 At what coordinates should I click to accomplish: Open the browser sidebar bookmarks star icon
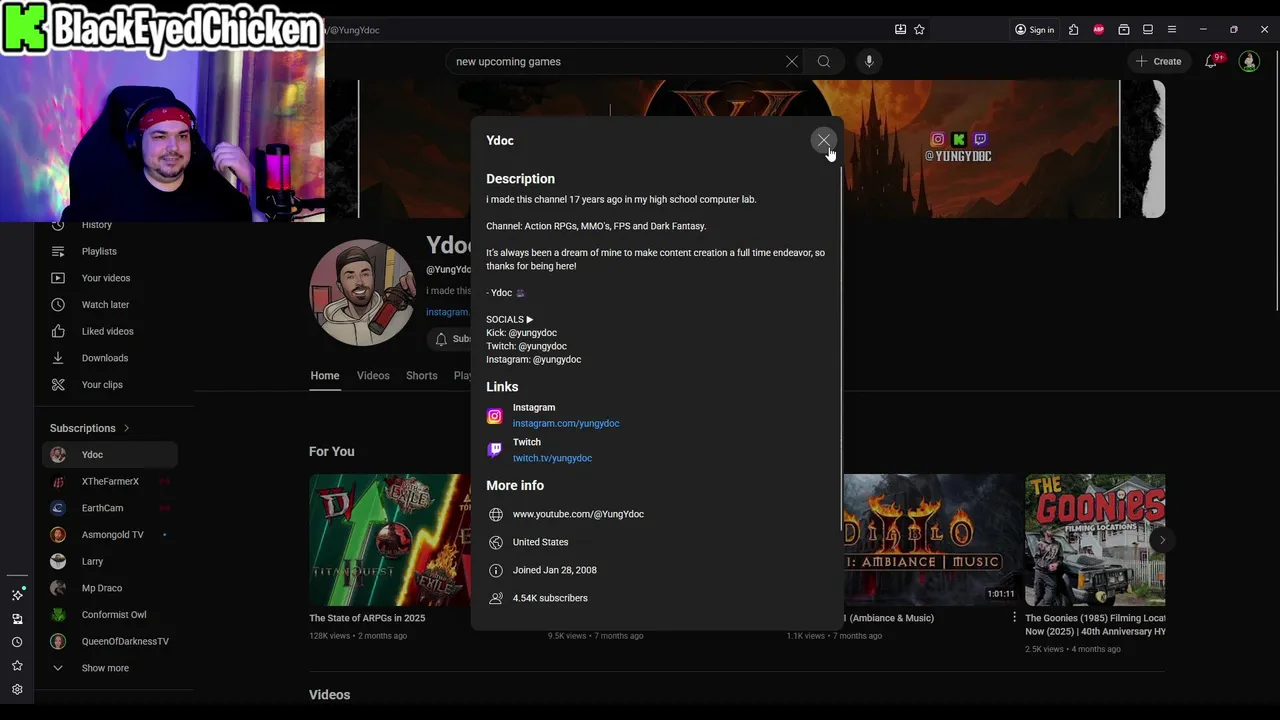point(17,666)
